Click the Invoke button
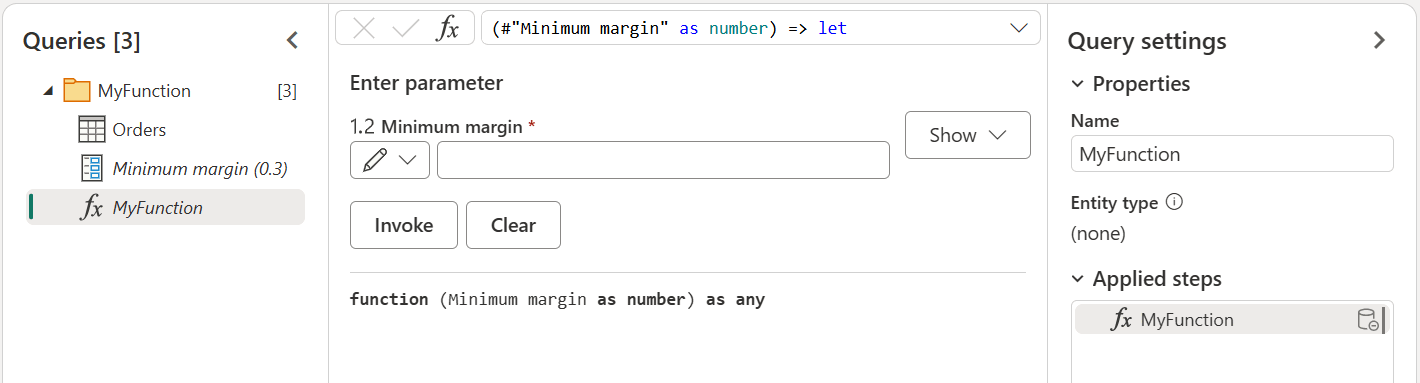1420x383 pixels. 404,225
